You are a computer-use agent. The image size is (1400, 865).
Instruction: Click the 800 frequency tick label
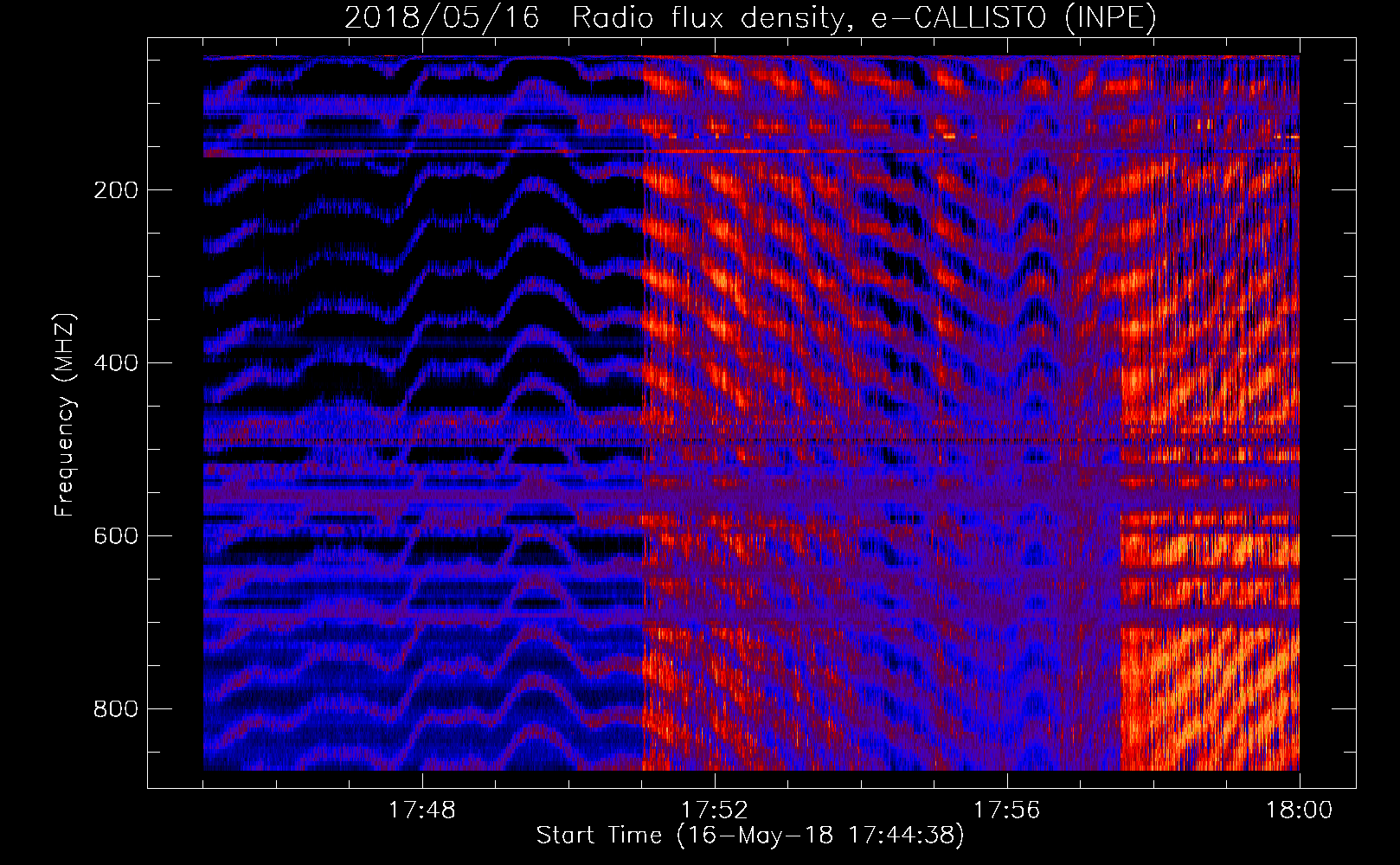pos(116,709)
